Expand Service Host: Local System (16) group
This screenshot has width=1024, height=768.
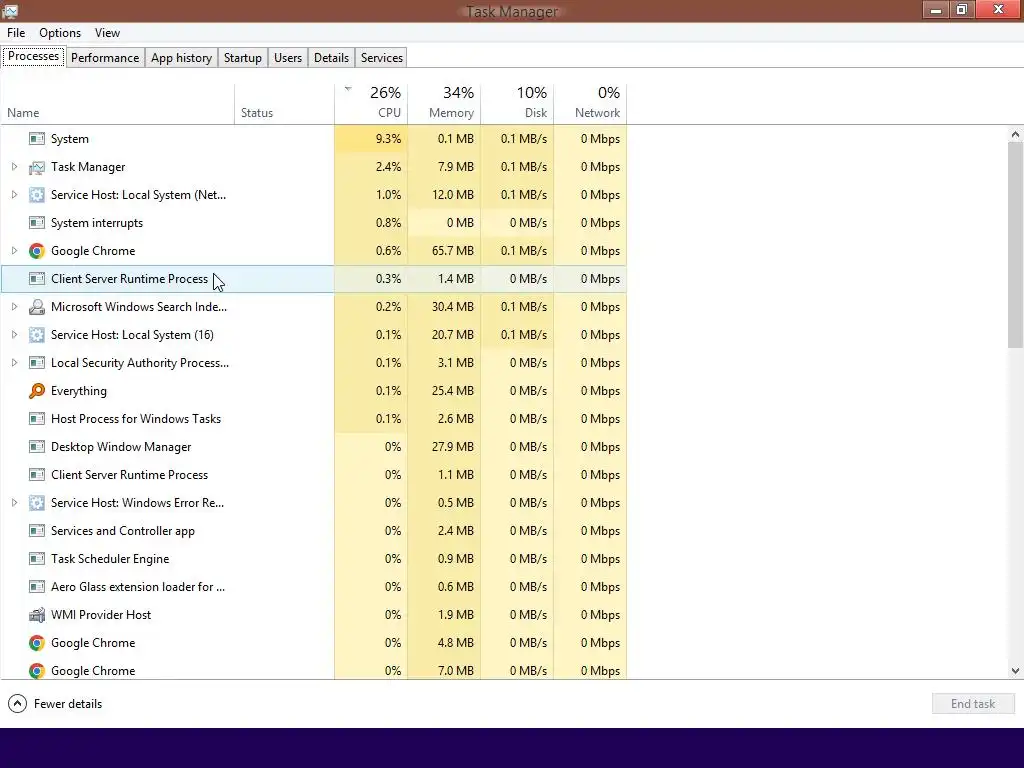tap(14, 335)
